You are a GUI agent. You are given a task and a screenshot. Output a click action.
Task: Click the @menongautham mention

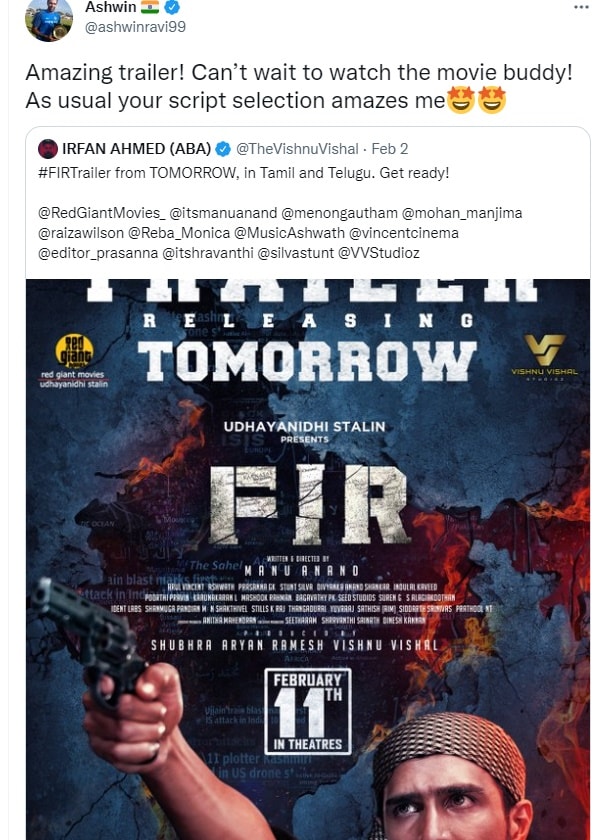[339, 213]
